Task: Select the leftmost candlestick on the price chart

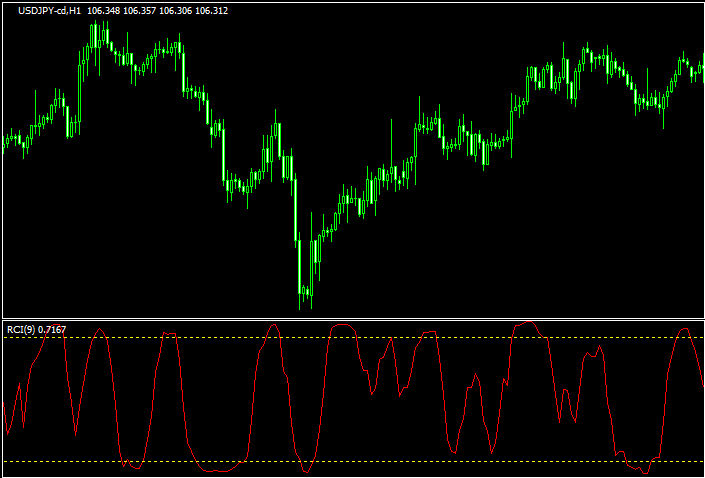Action: pos(4,142)
